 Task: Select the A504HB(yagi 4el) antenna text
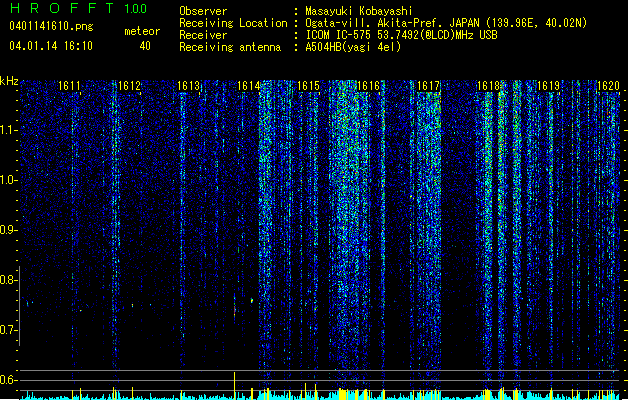pos(353,47)
